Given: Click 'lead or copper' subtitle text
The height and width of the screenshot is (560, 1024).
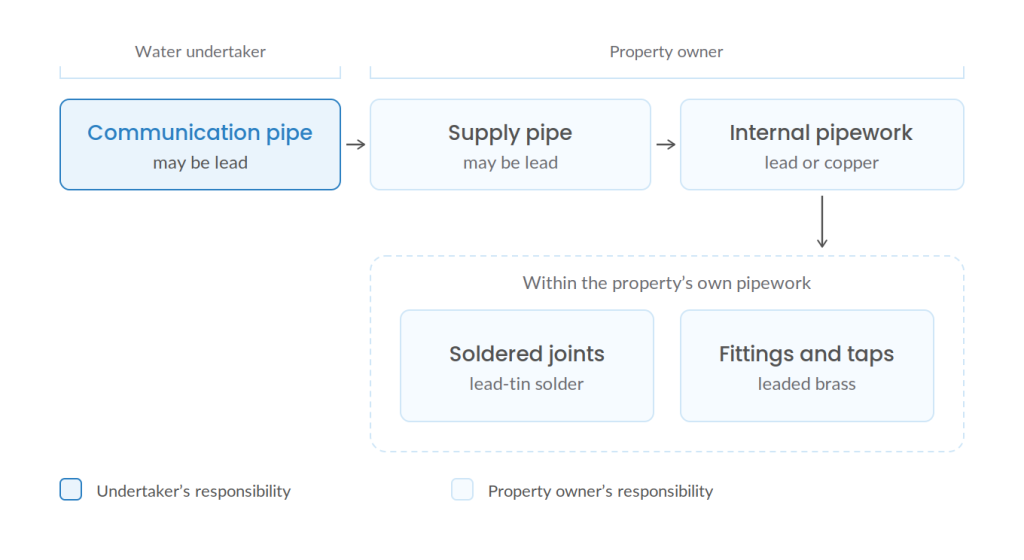Looking at the screenshot, I should click(822, 163).
